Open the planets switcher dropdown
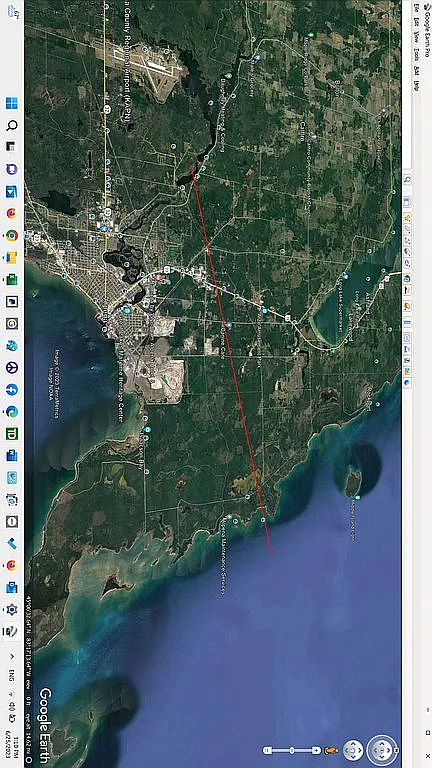The image size is (432, 768). pyautogui.click(x=407, y=305)
